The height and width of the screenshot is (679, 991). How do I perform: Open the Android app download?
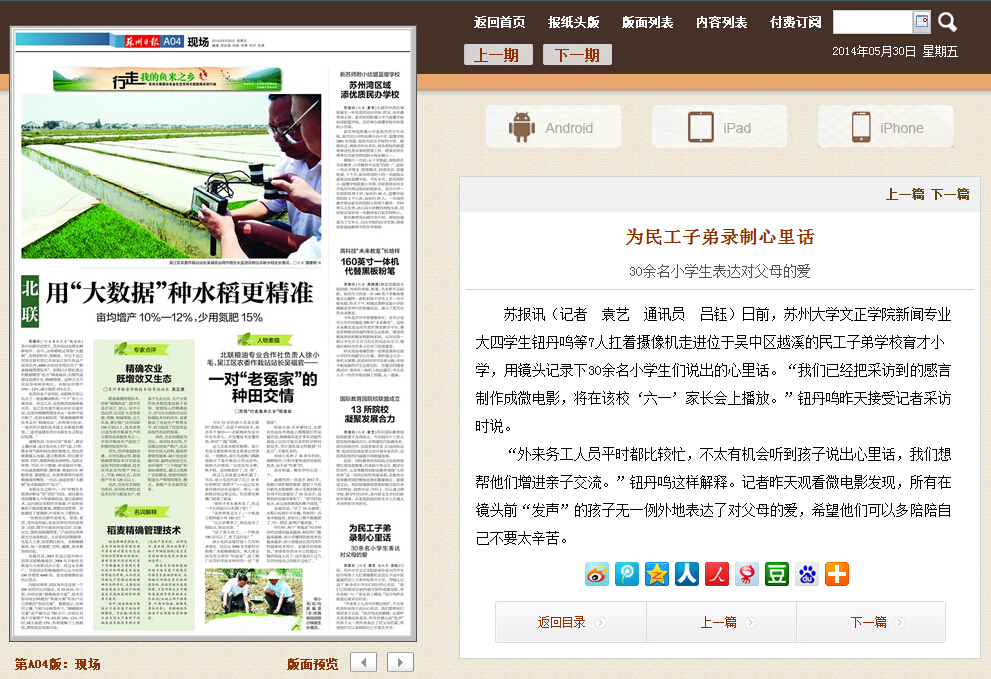click(x=552, y=128)
